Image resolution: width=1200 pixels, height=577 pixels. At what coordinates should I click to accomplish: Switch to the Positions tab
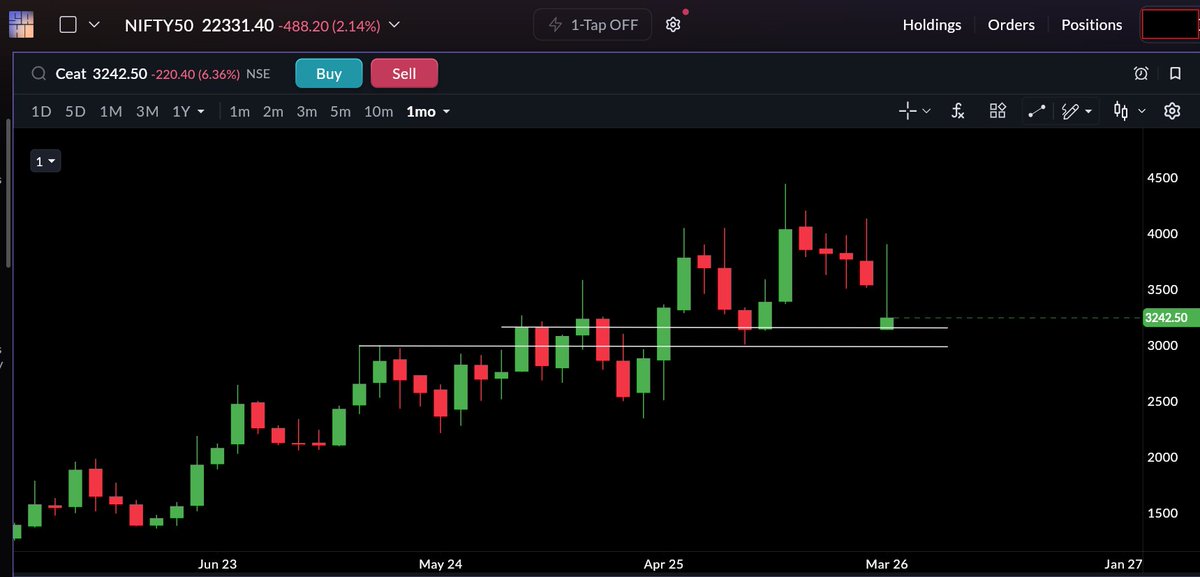pyautogui.click(x=1092, y=25)
